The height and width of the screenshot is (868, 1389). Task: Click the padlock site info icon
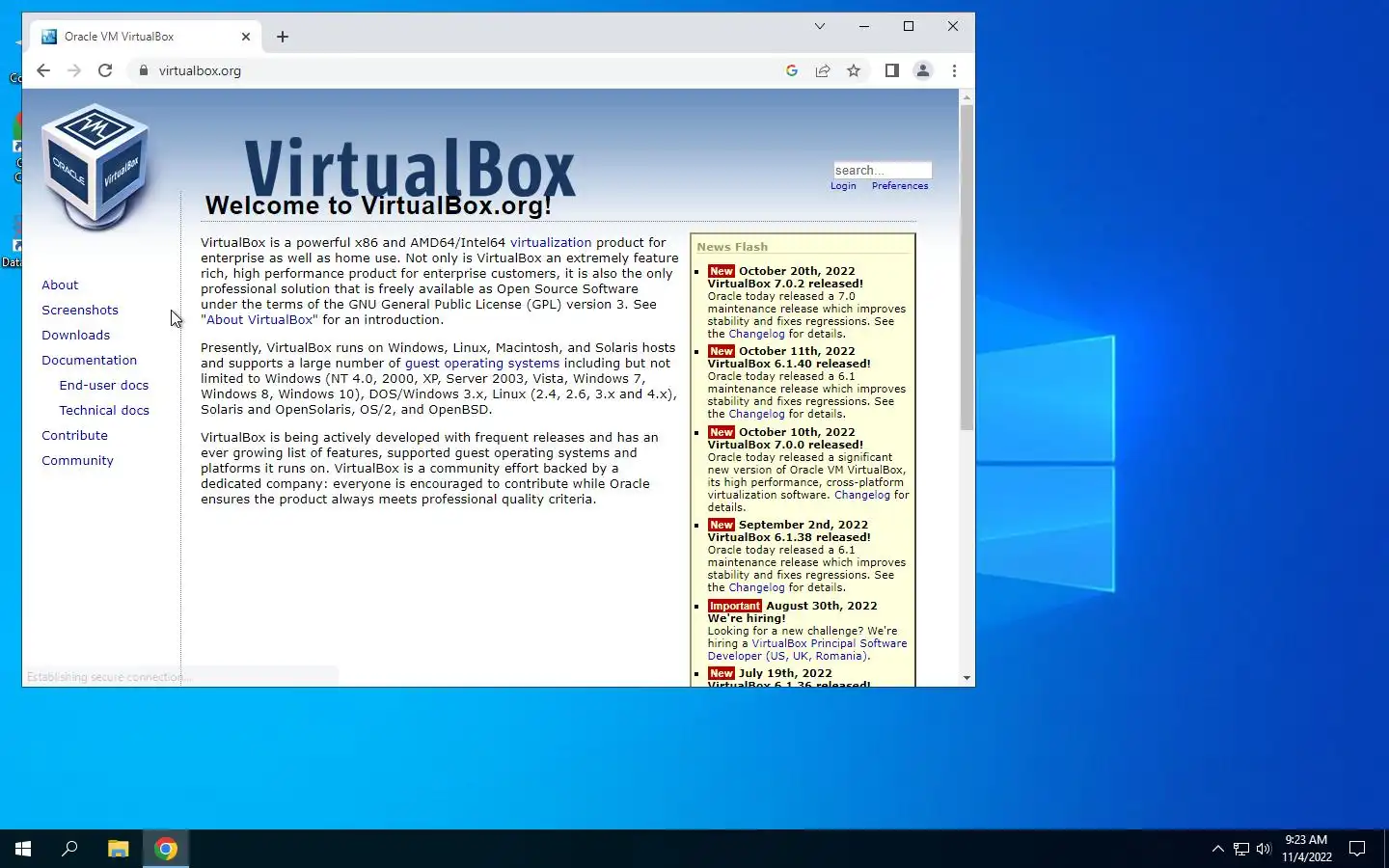(x=144, y=70)
